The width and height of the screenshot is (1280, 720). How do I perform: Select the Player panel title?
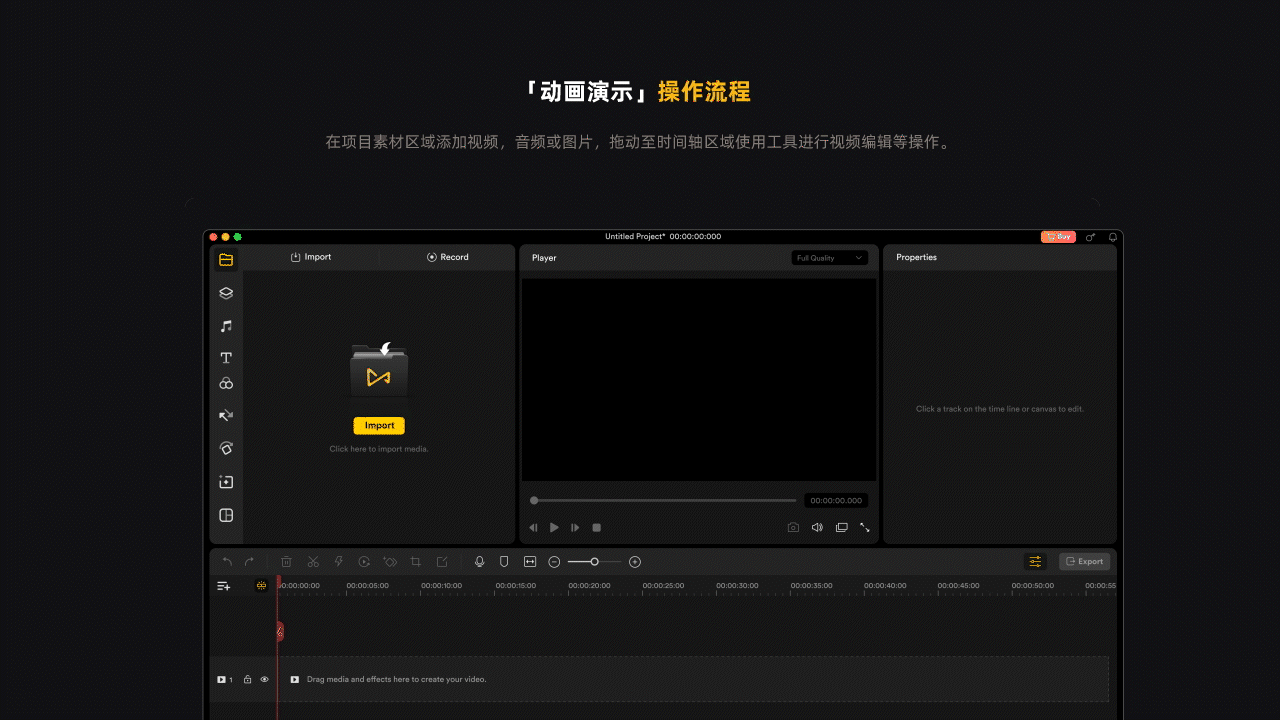pos(544,258)
